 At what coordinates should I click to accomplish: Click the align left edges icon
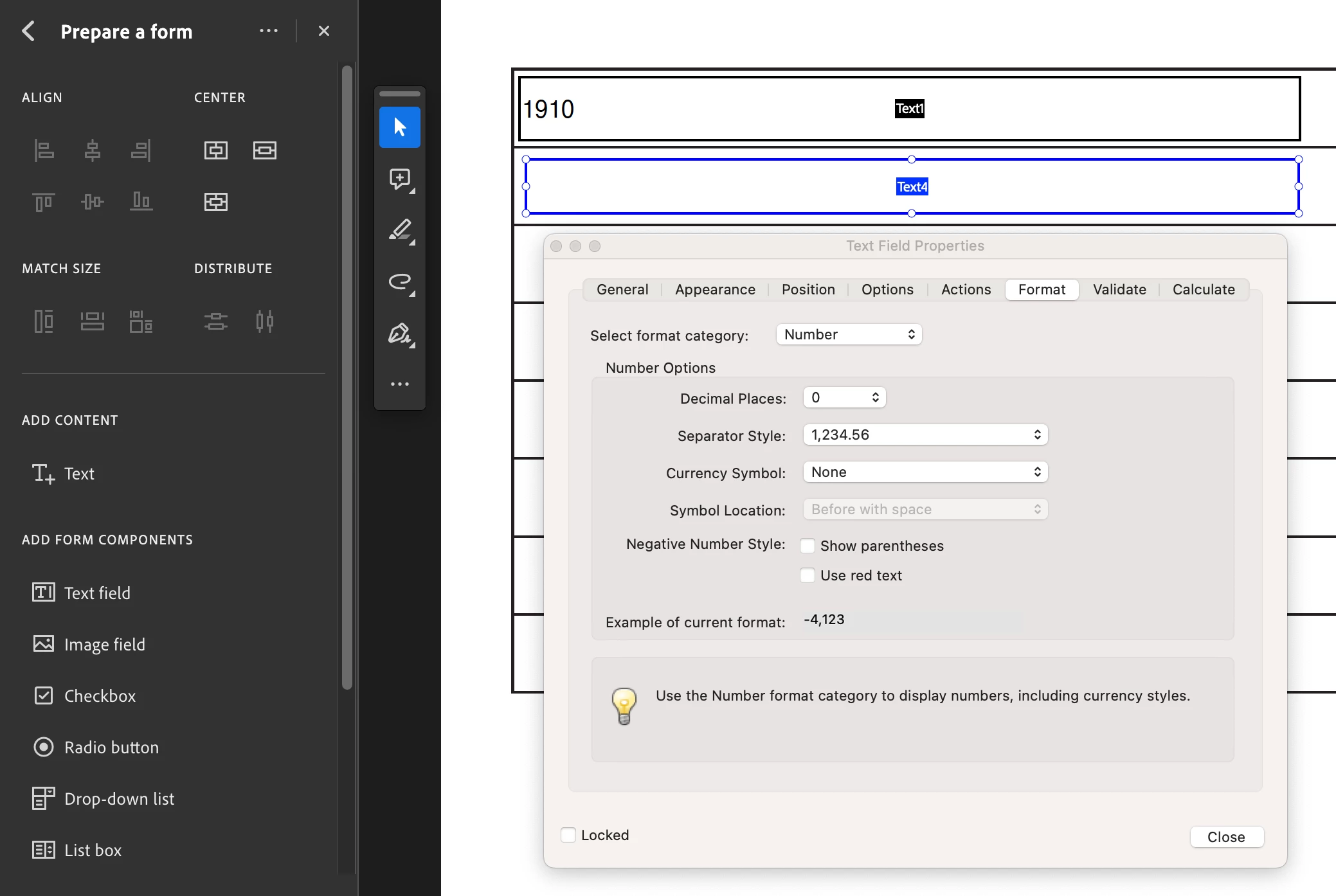coord(44,150)
